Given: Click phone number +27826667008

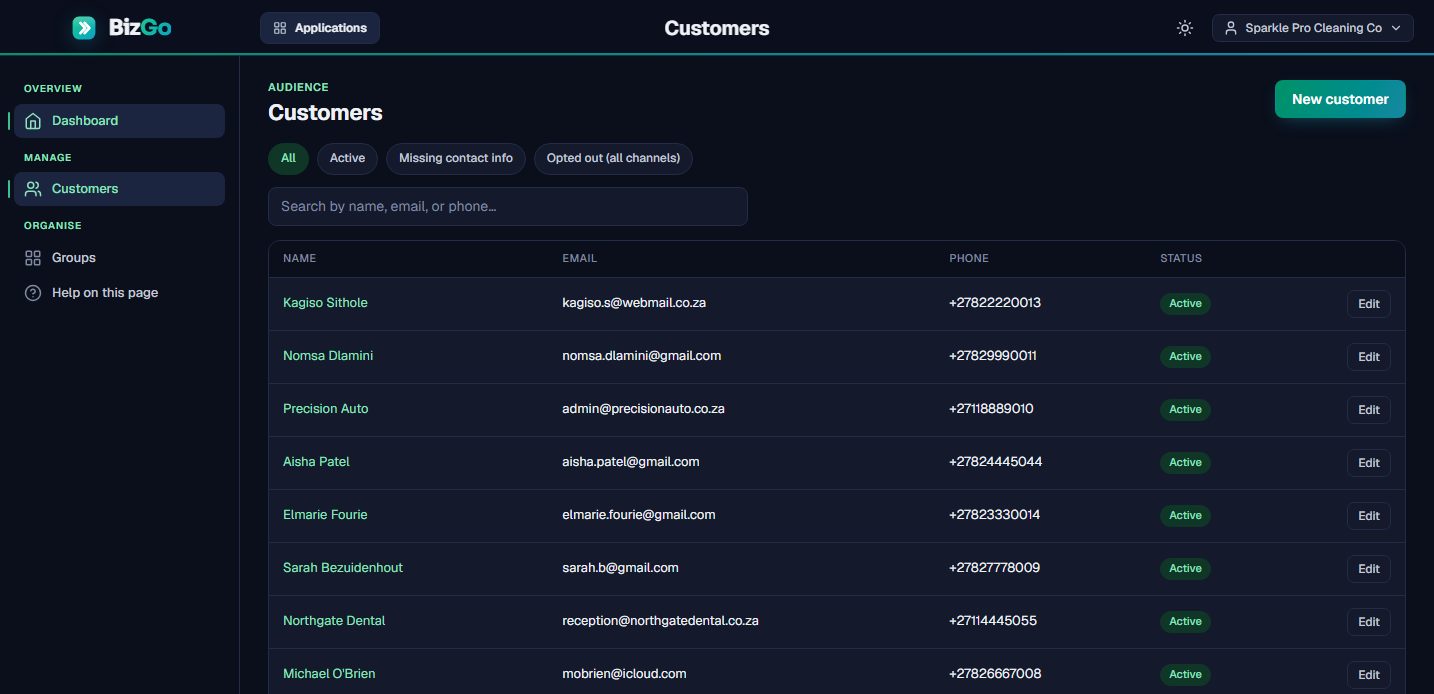Looking at the screenshot, I should click(x=995, y=674).
